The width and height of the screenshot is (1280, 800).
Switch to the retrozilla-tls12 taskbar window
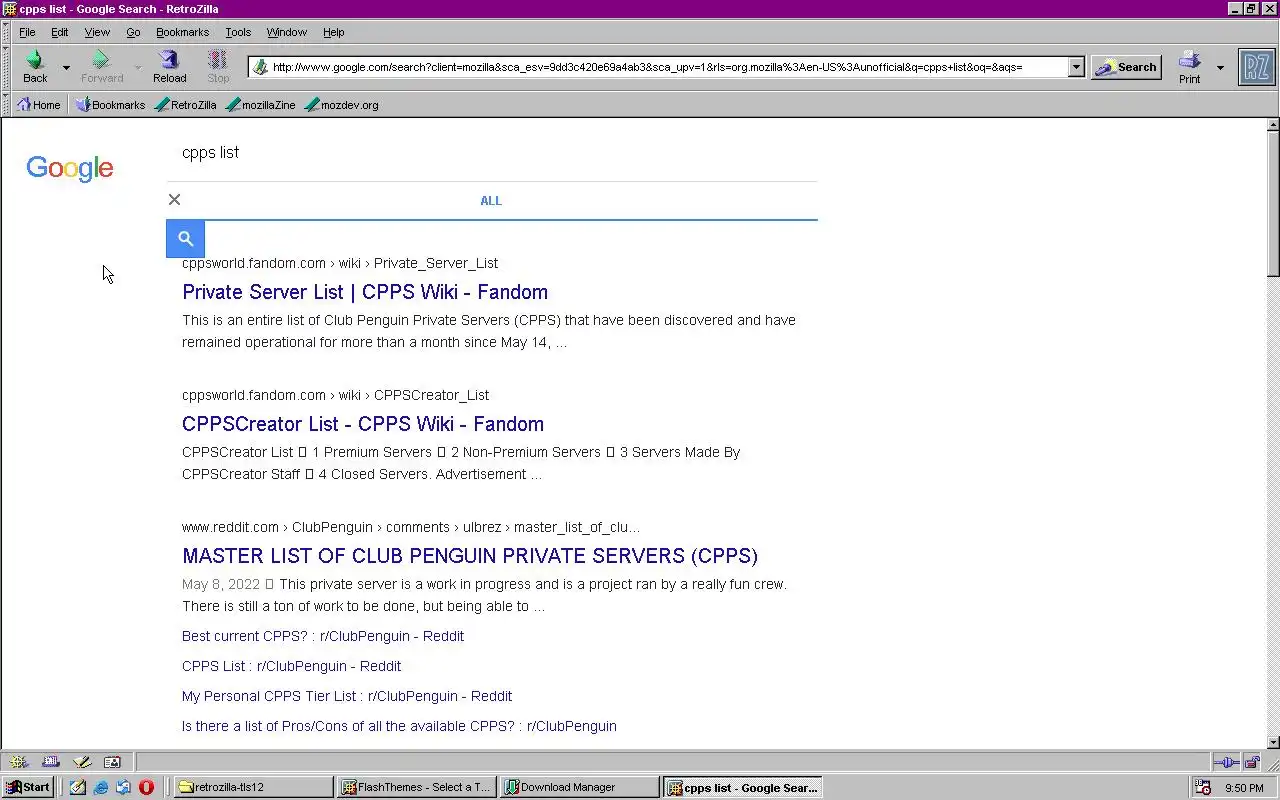pyautogui.click(x=253, y=787)
